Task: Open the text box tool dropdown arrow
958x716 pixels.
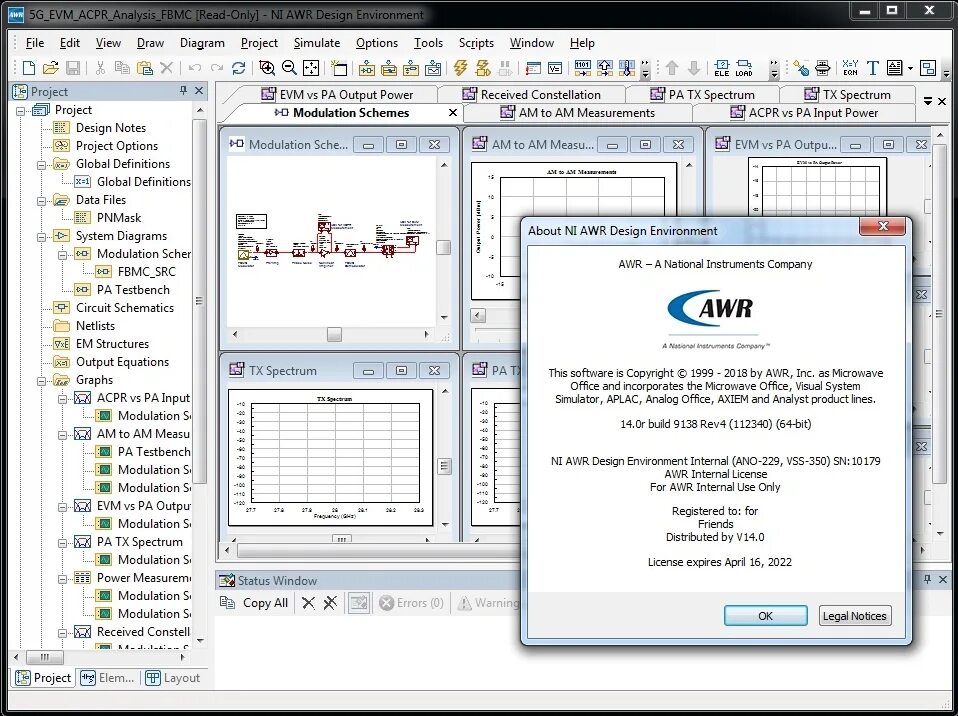Action: 910,68
